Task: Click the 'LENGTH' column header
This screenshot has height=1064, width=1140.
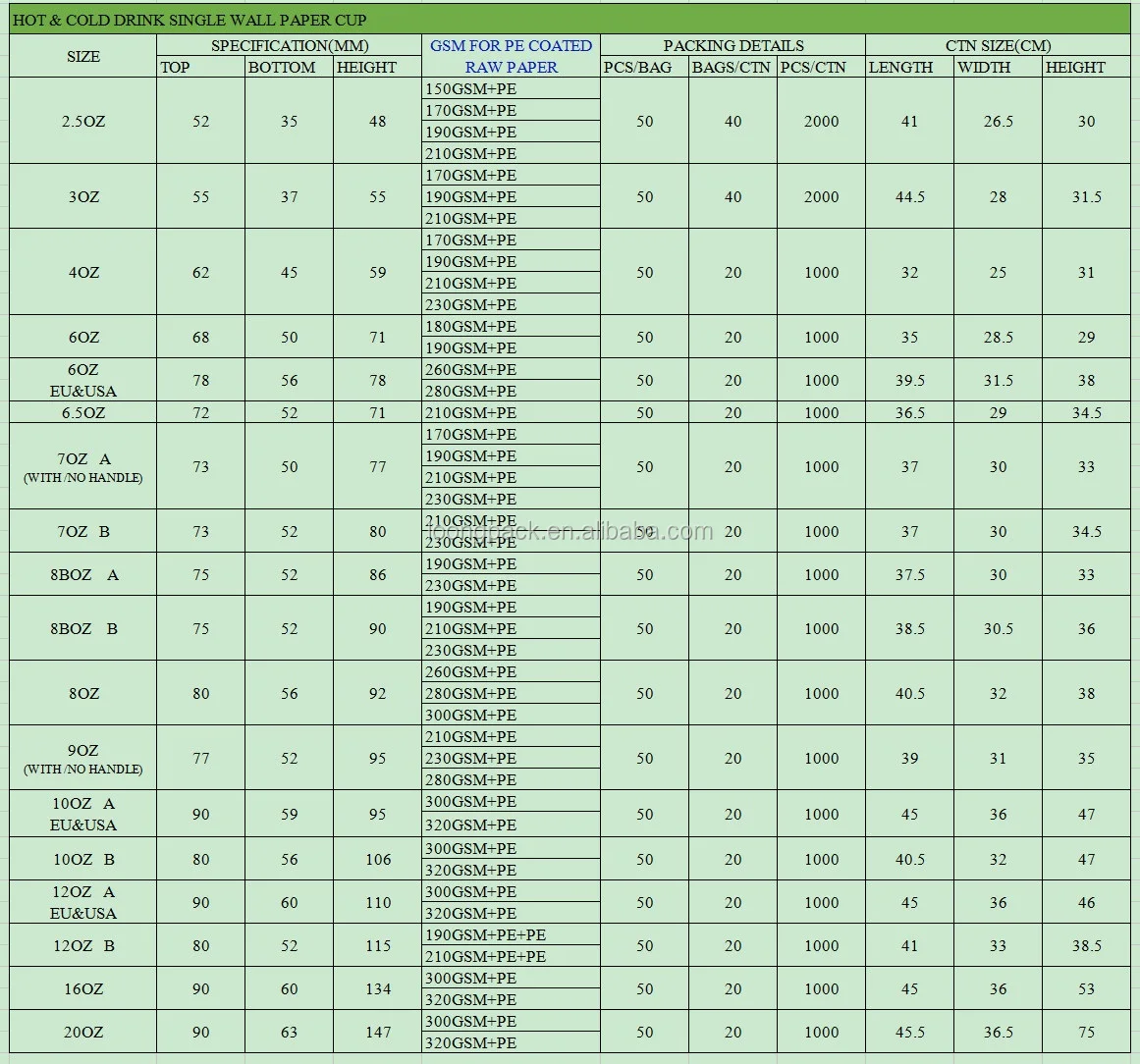Action: [909, 67]
